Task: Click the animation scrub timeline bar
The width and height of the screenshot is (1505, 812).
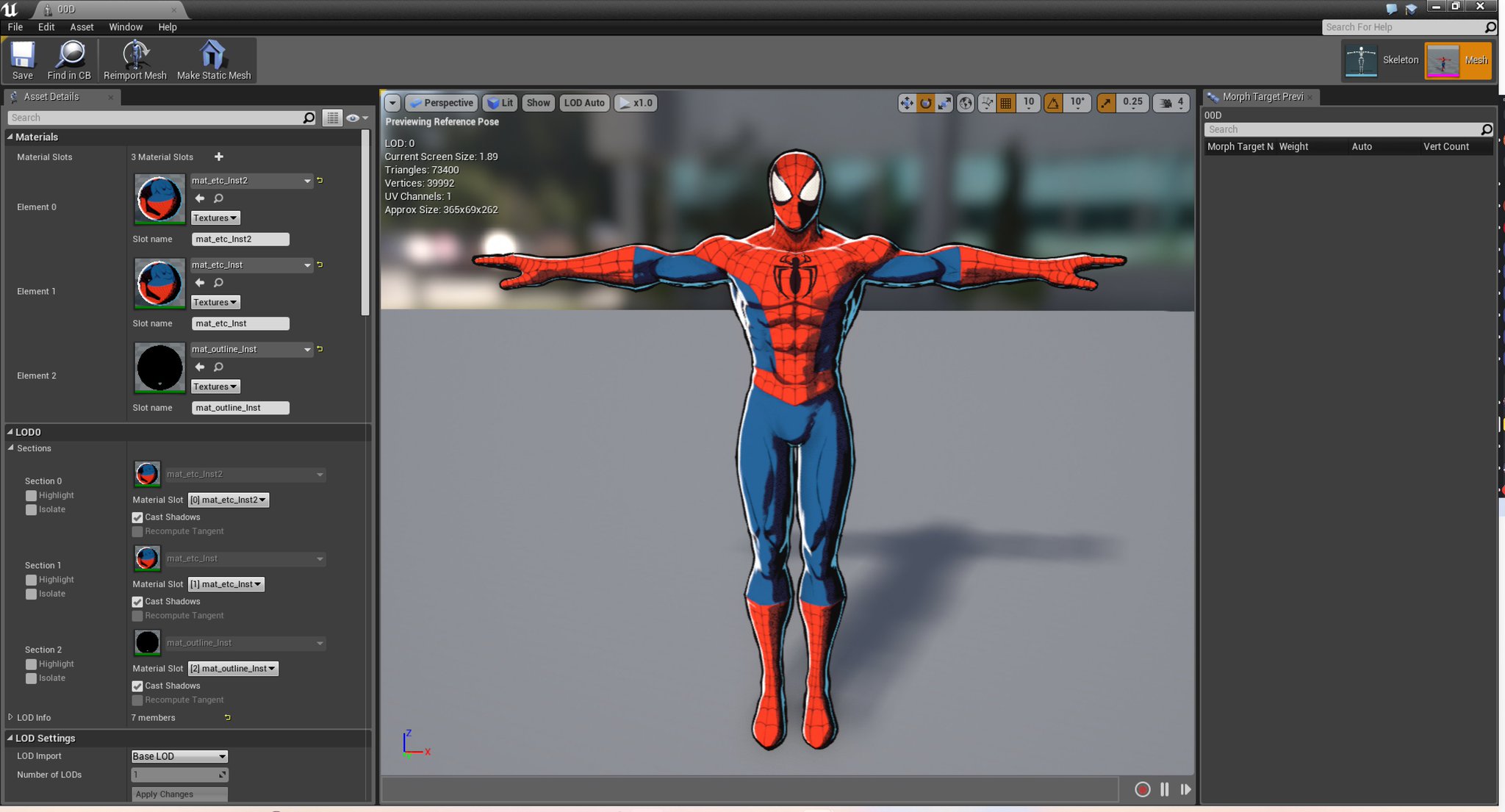Action: [x=750, y=789]
